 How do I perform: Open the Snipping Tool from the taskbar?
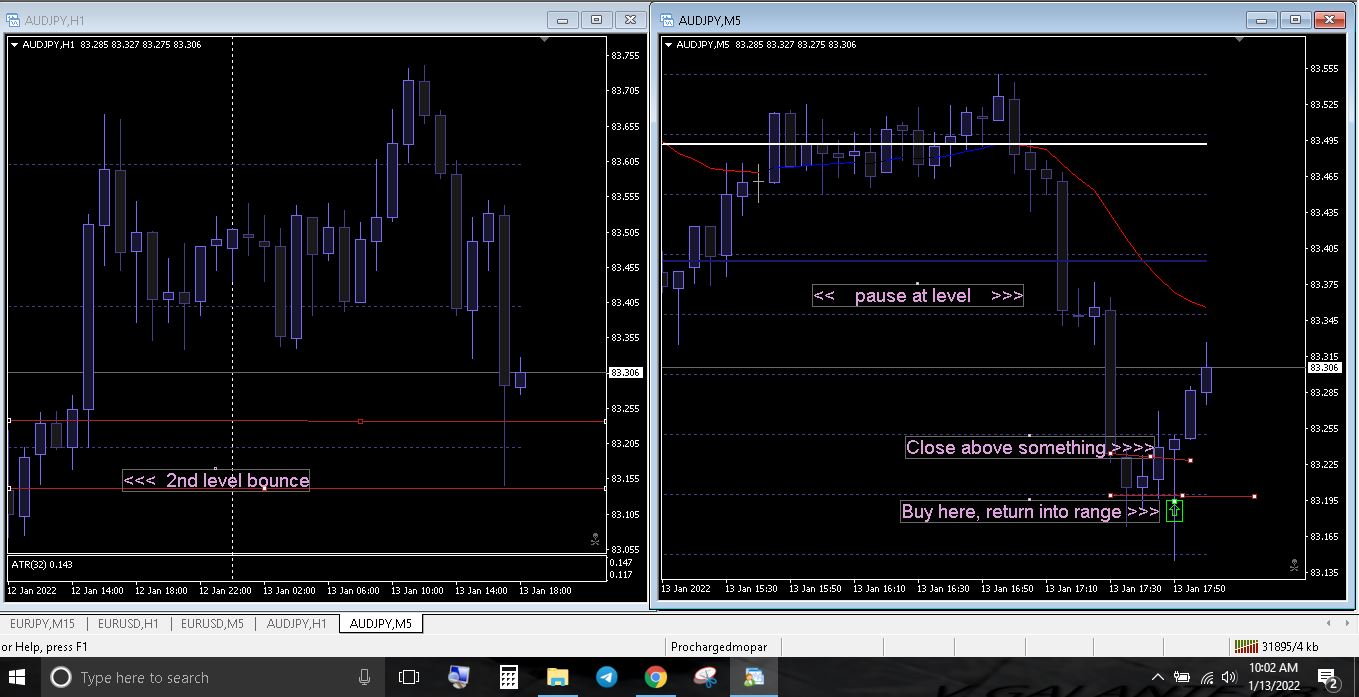coord(705,677)
